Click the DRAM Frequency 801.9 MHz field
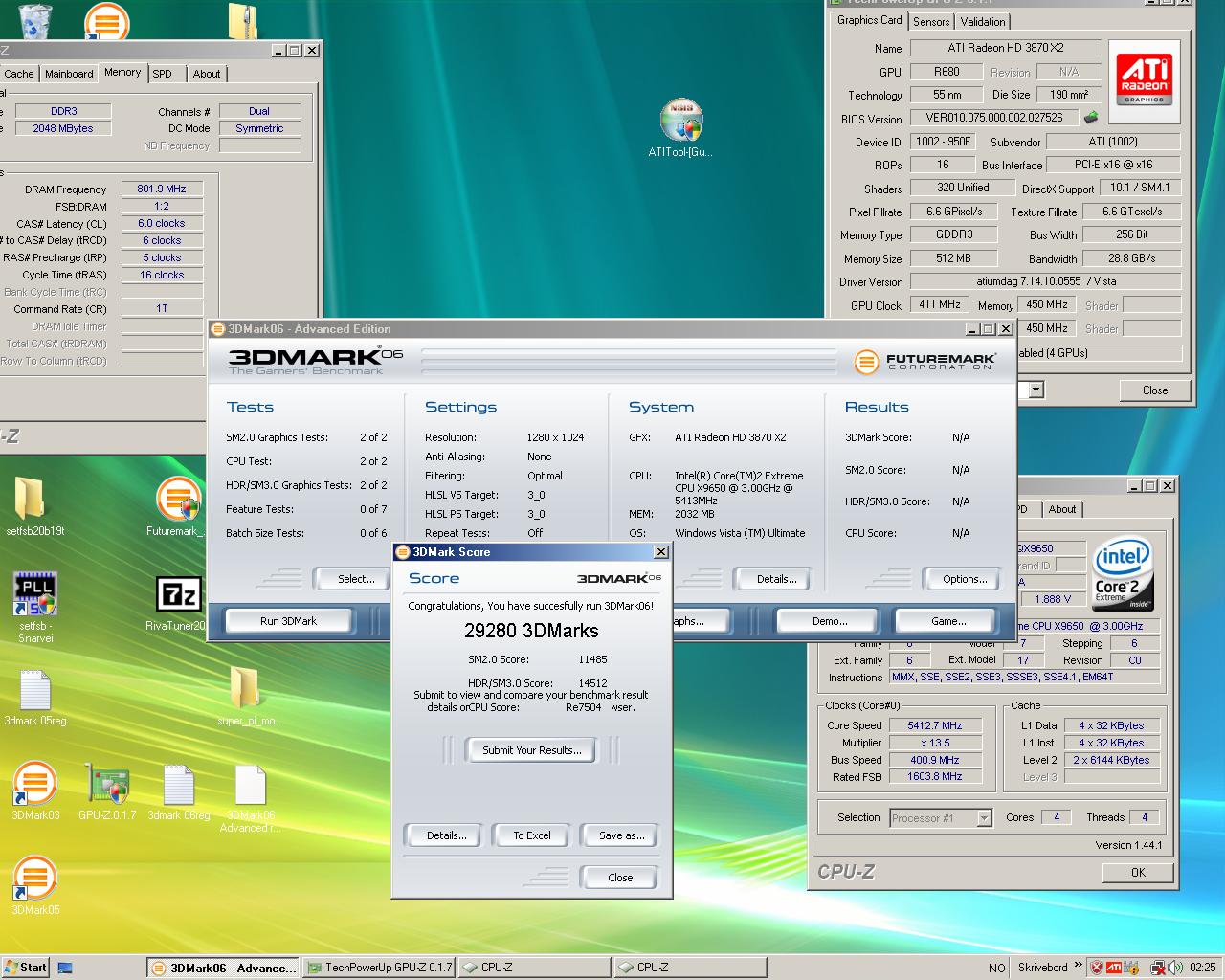The image size is (1225, 980). click(x=162, y=189)
